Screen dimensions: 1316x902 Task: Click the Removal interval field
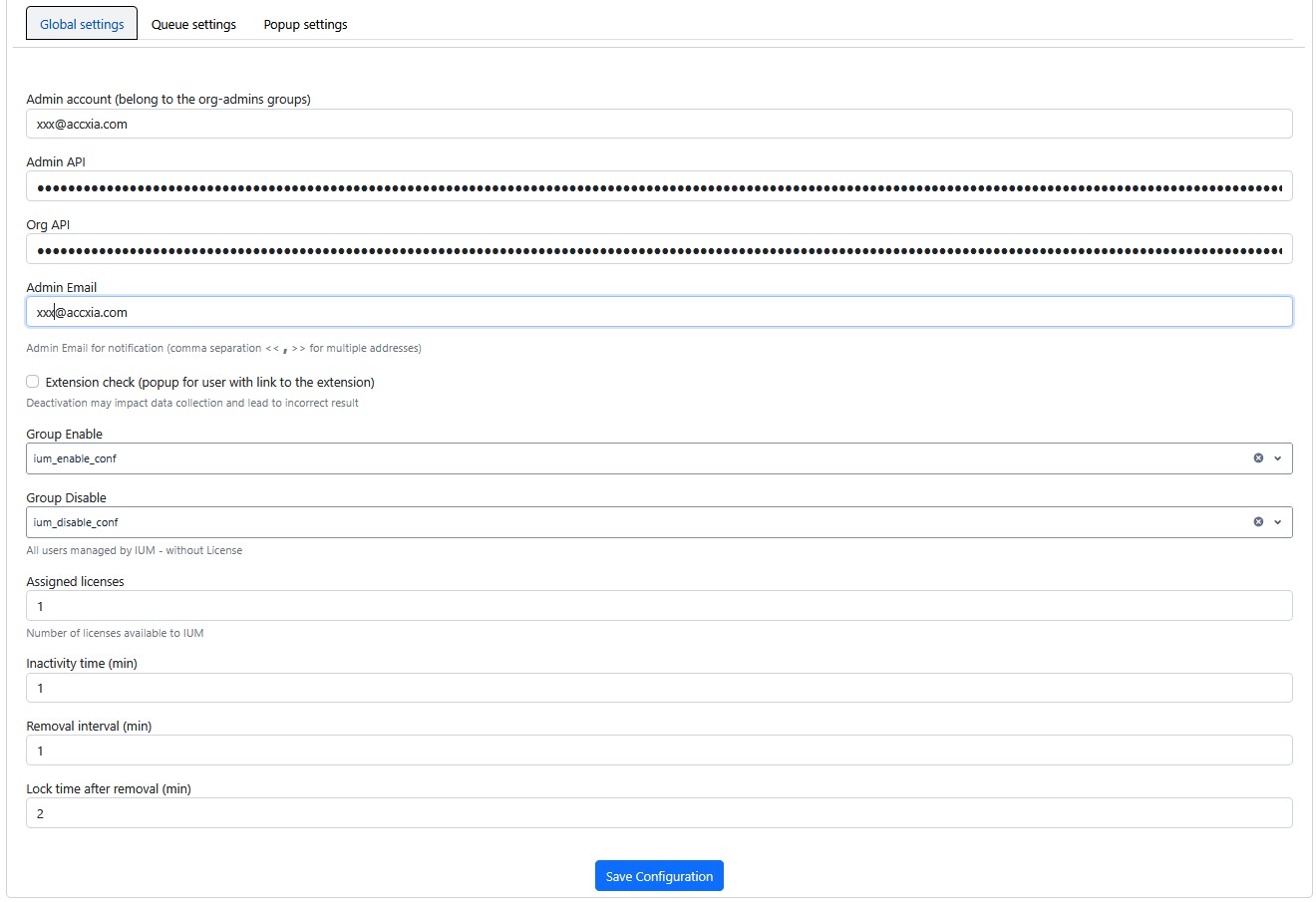(658, 752)
